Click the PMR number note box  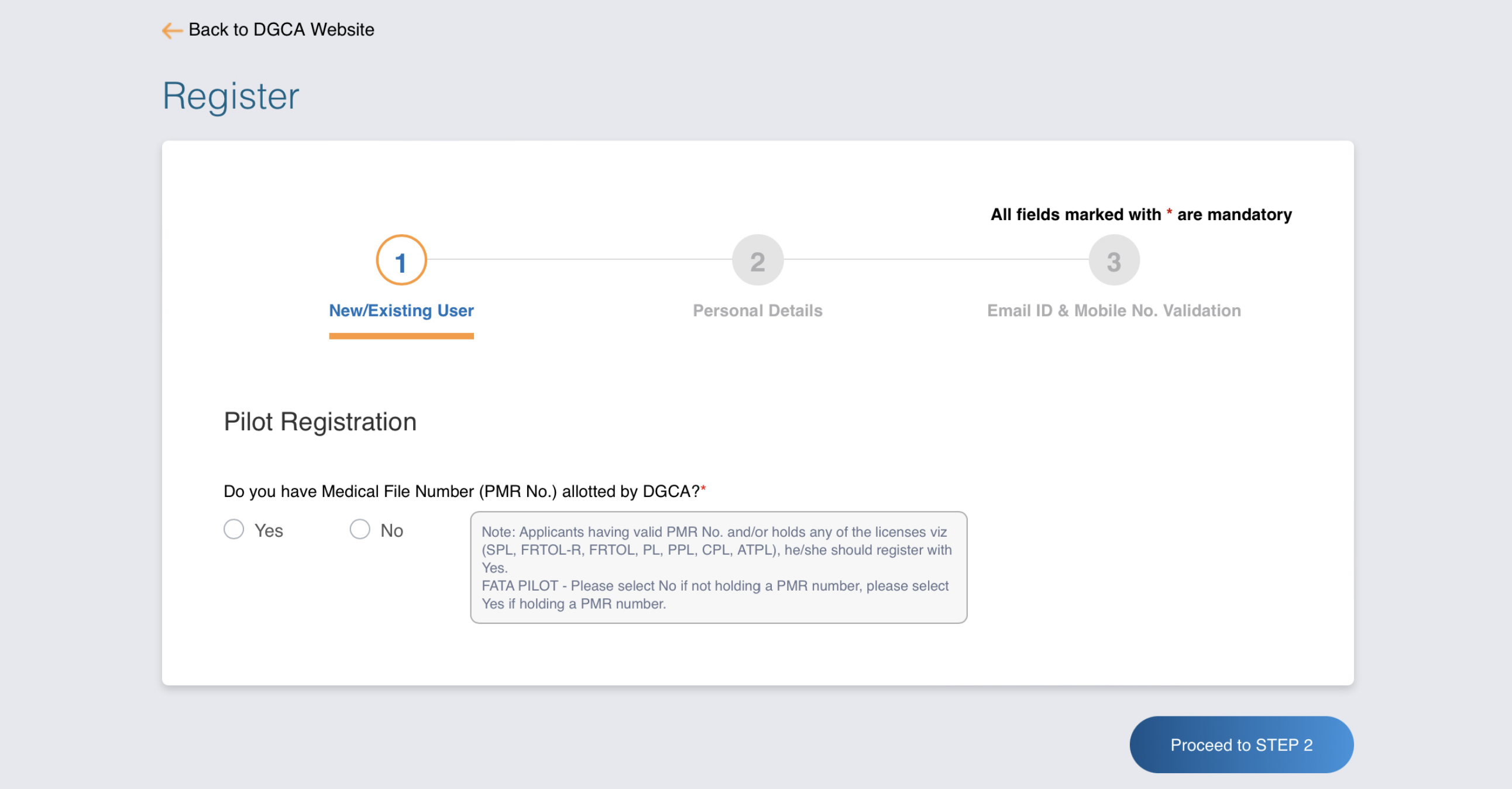pos(718,567)
